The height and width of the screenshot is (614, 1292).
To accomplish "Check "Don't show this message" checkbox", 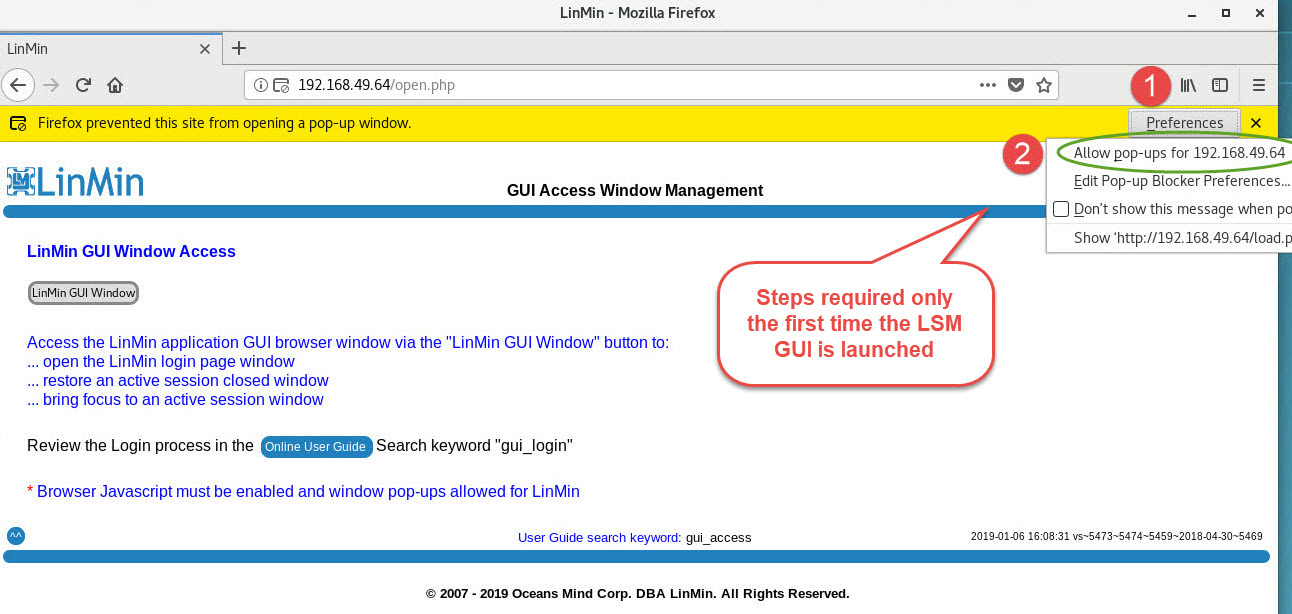I will click(x=1061, y=210).
